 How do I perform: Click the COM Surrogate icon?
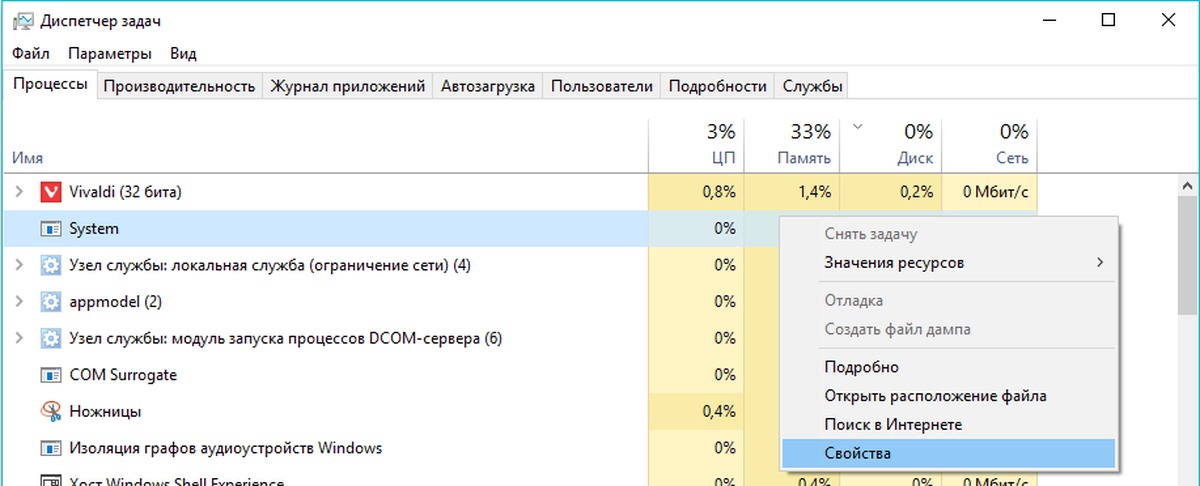pos(50,375)
